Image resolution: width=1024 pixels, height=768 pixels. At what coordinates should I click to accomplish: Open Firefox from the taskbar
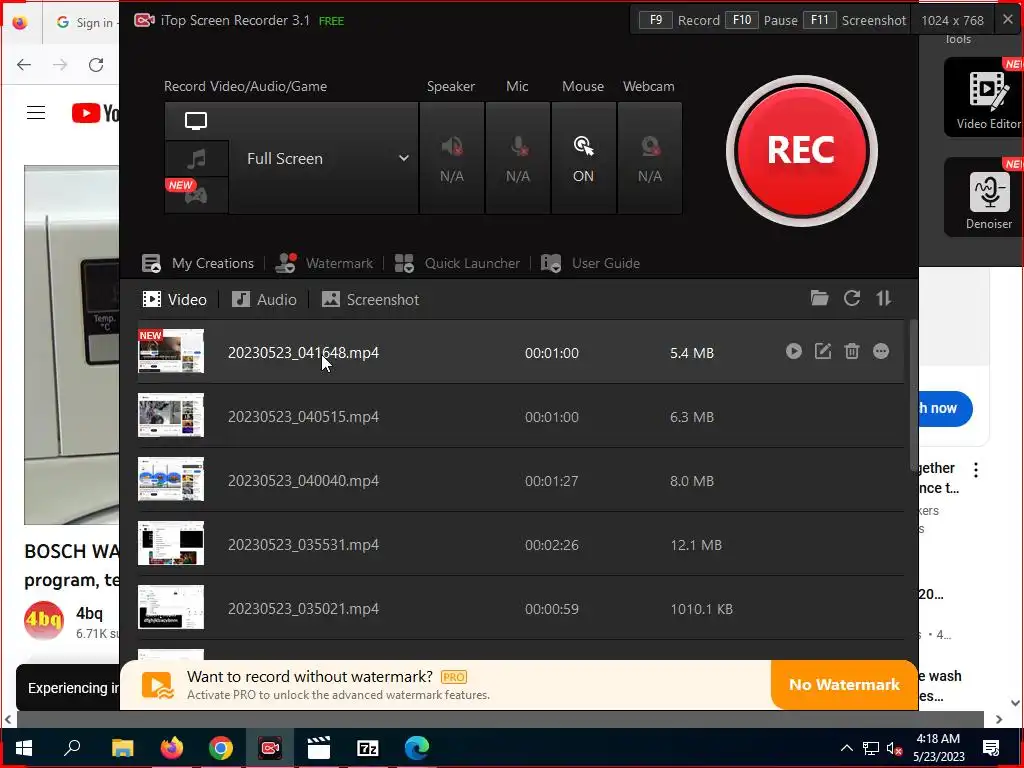172,748
